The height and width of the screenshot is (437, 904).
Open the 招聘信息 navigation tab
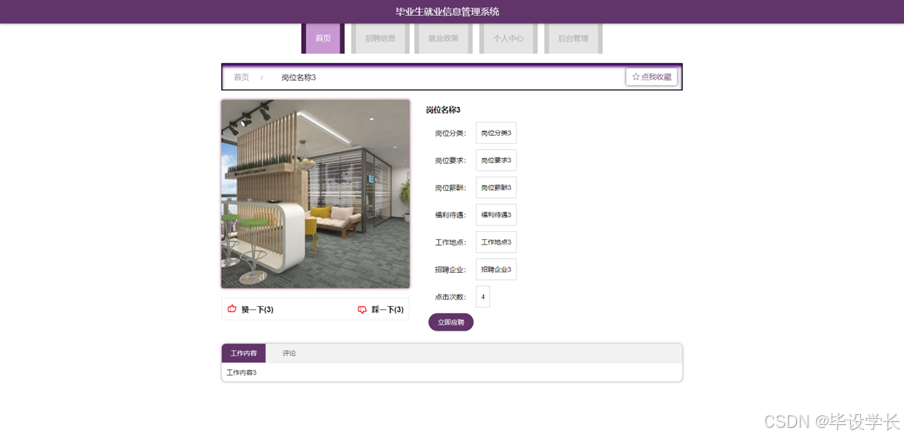(381, 39)
